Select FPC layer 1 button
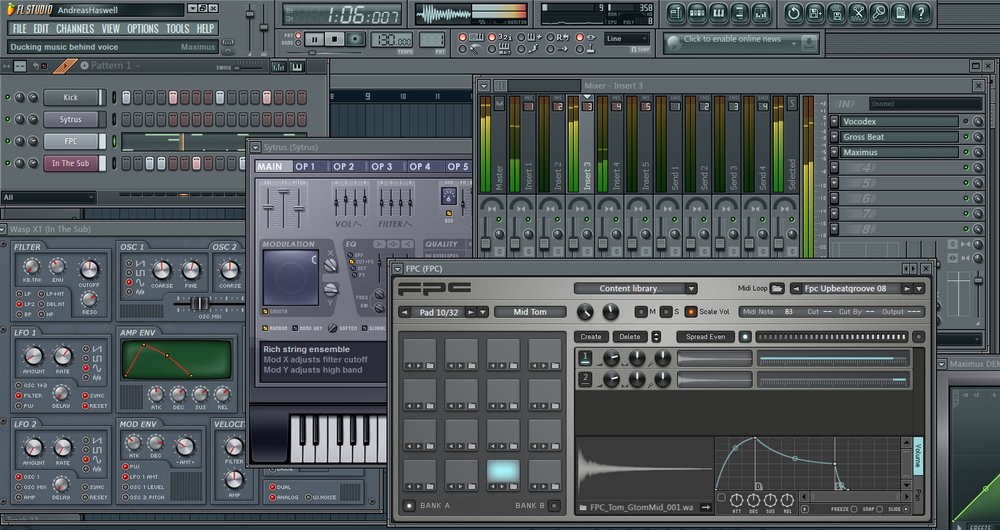The width and height of the screenshot is (1000, 530). (x=585, y=358)
